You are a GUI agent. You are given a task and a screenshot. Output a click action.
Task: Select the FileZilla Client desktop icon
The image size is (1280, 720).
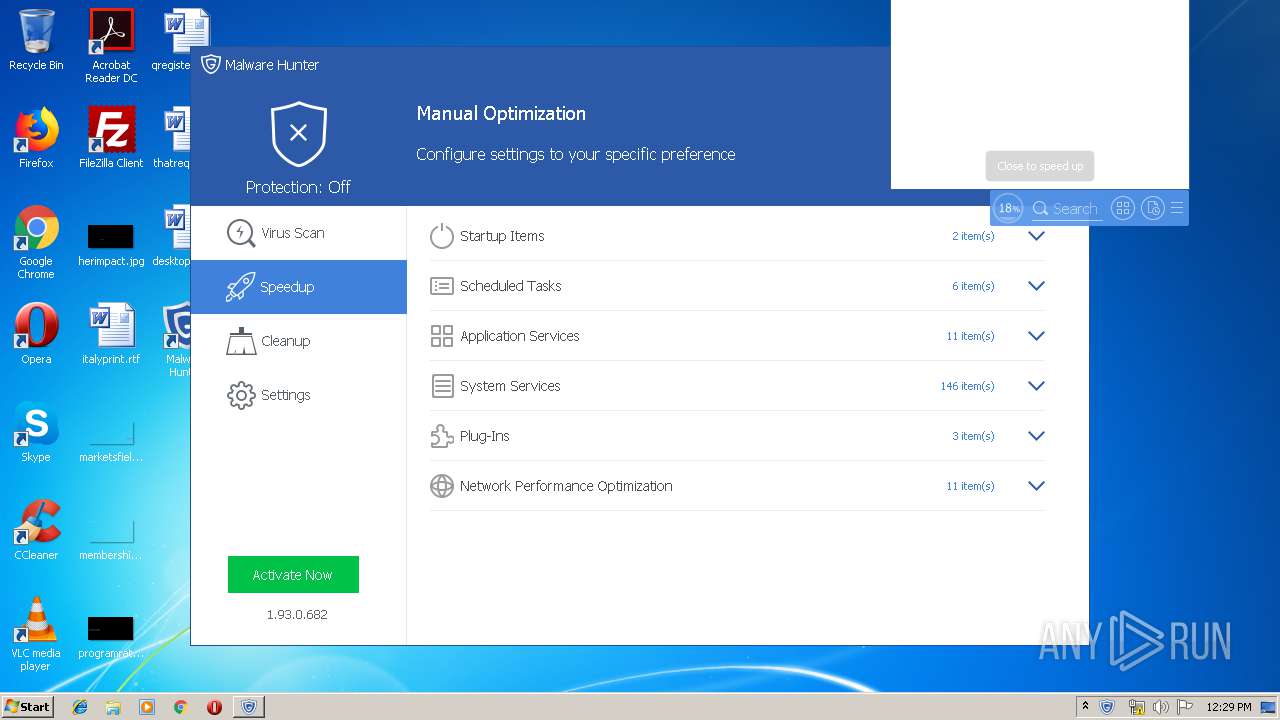(x=111, y=138)
